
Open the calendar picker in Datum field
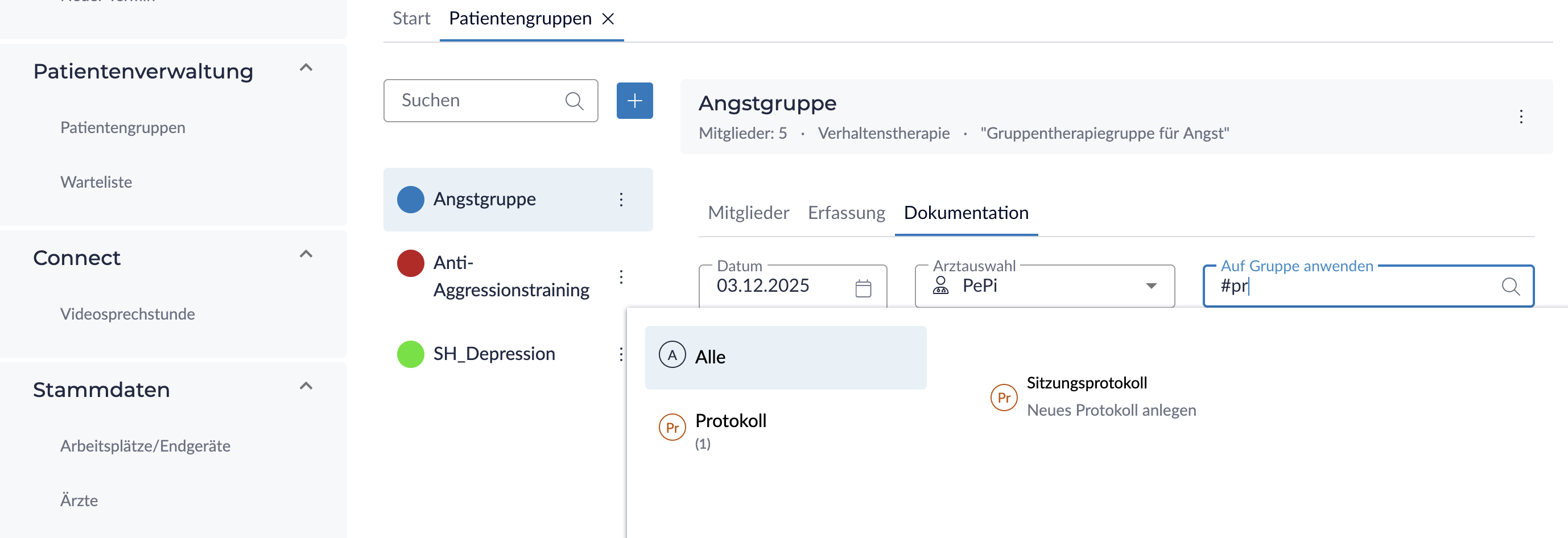tap(863, 287)
